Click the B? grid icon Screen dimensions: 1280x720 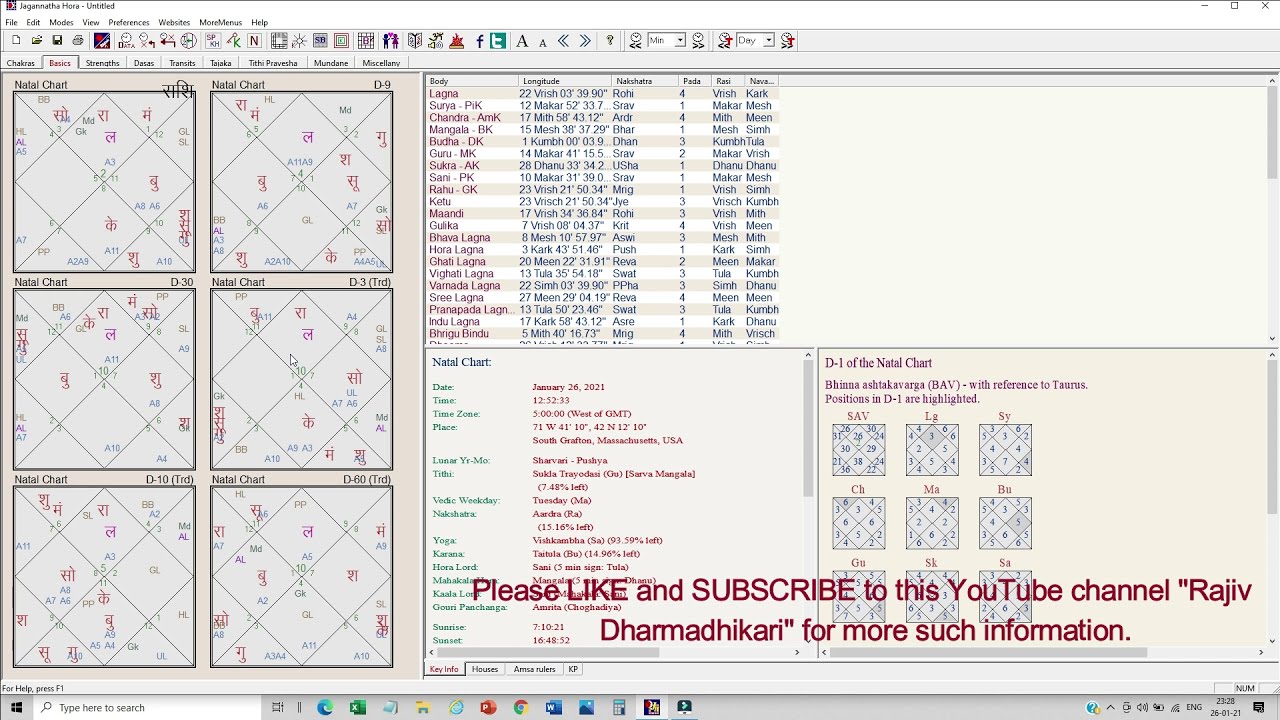point(366,41)
